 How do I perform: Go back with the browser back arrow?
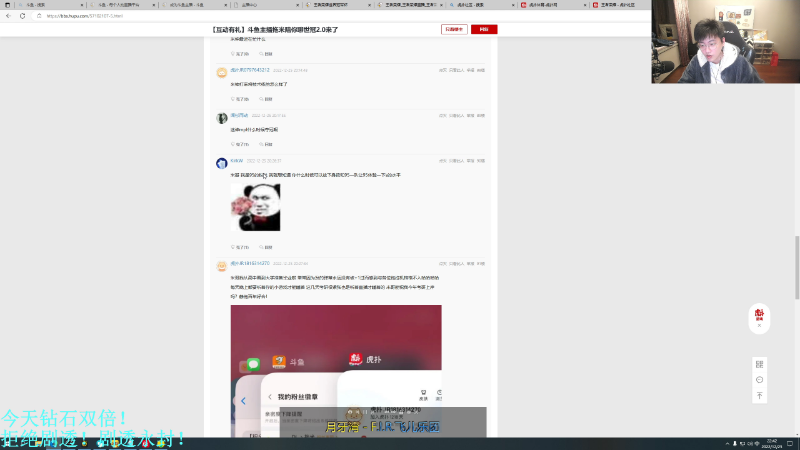[x=8, y=16]
